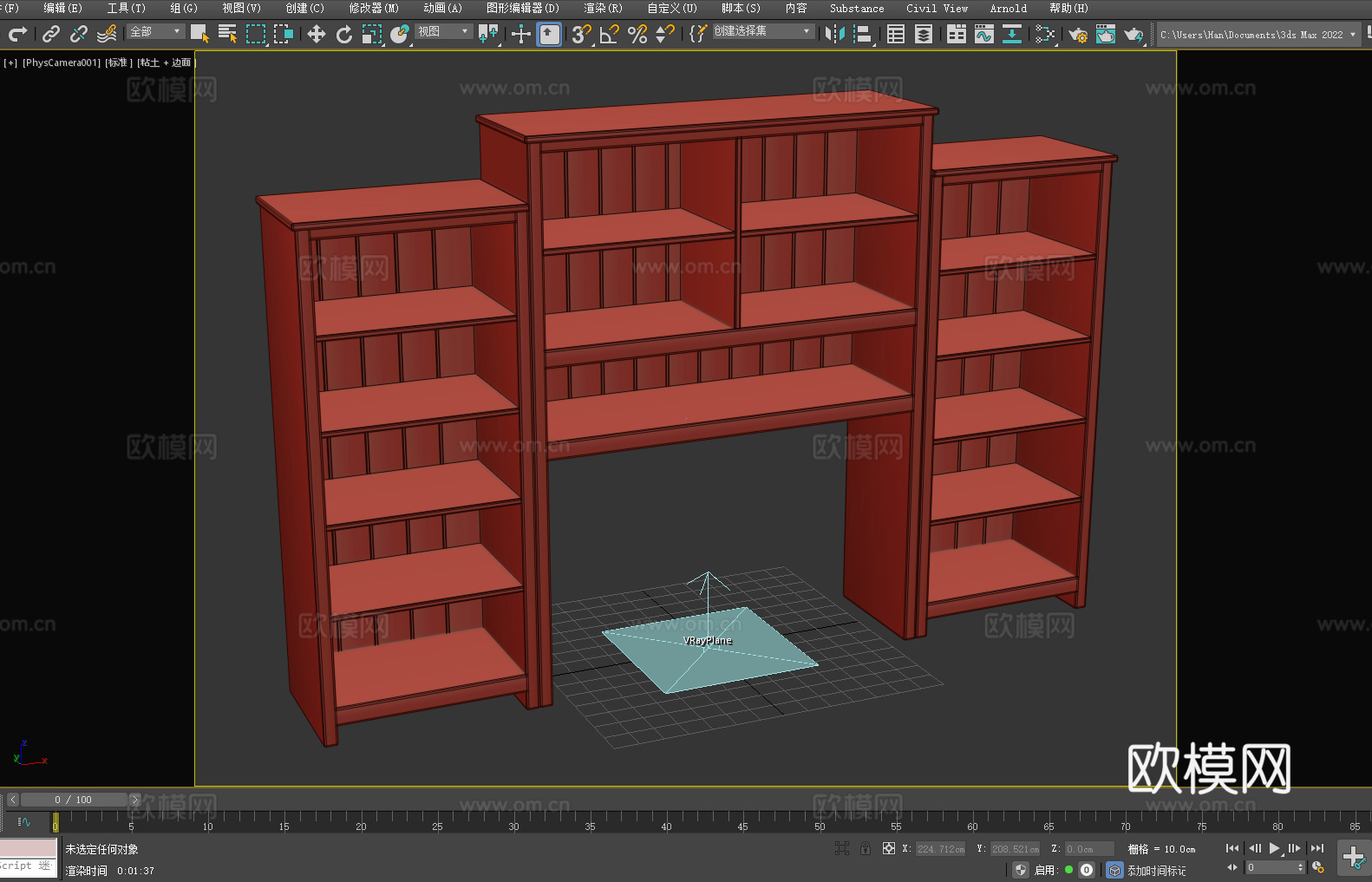Open Select by Name list icon
This screenshot has width=1372, height=882.
227,34
